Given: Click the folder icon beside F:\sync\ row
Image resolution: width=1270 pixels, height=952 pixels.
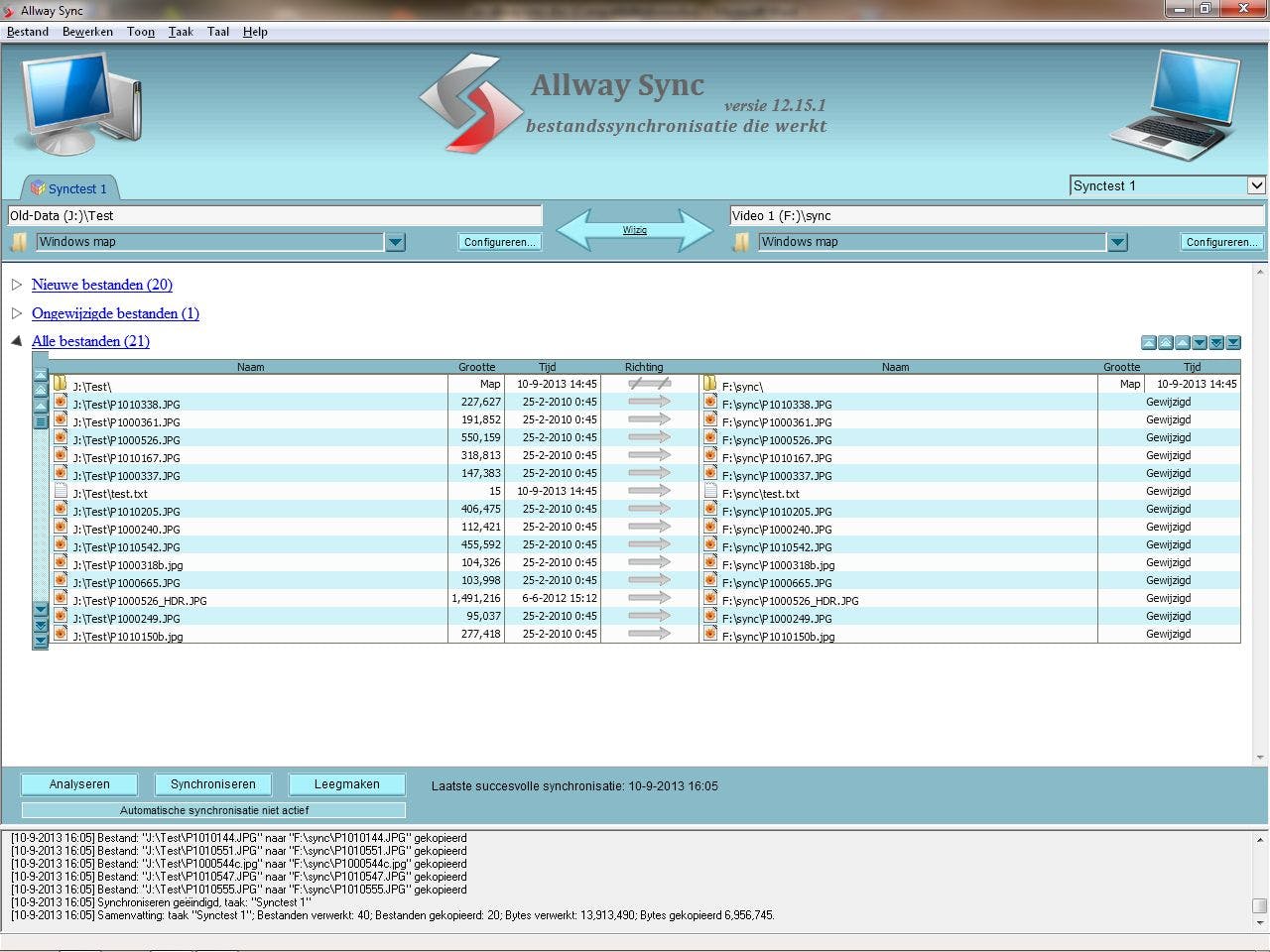Looking at the screenshot, I should click(x=710, y=384).
